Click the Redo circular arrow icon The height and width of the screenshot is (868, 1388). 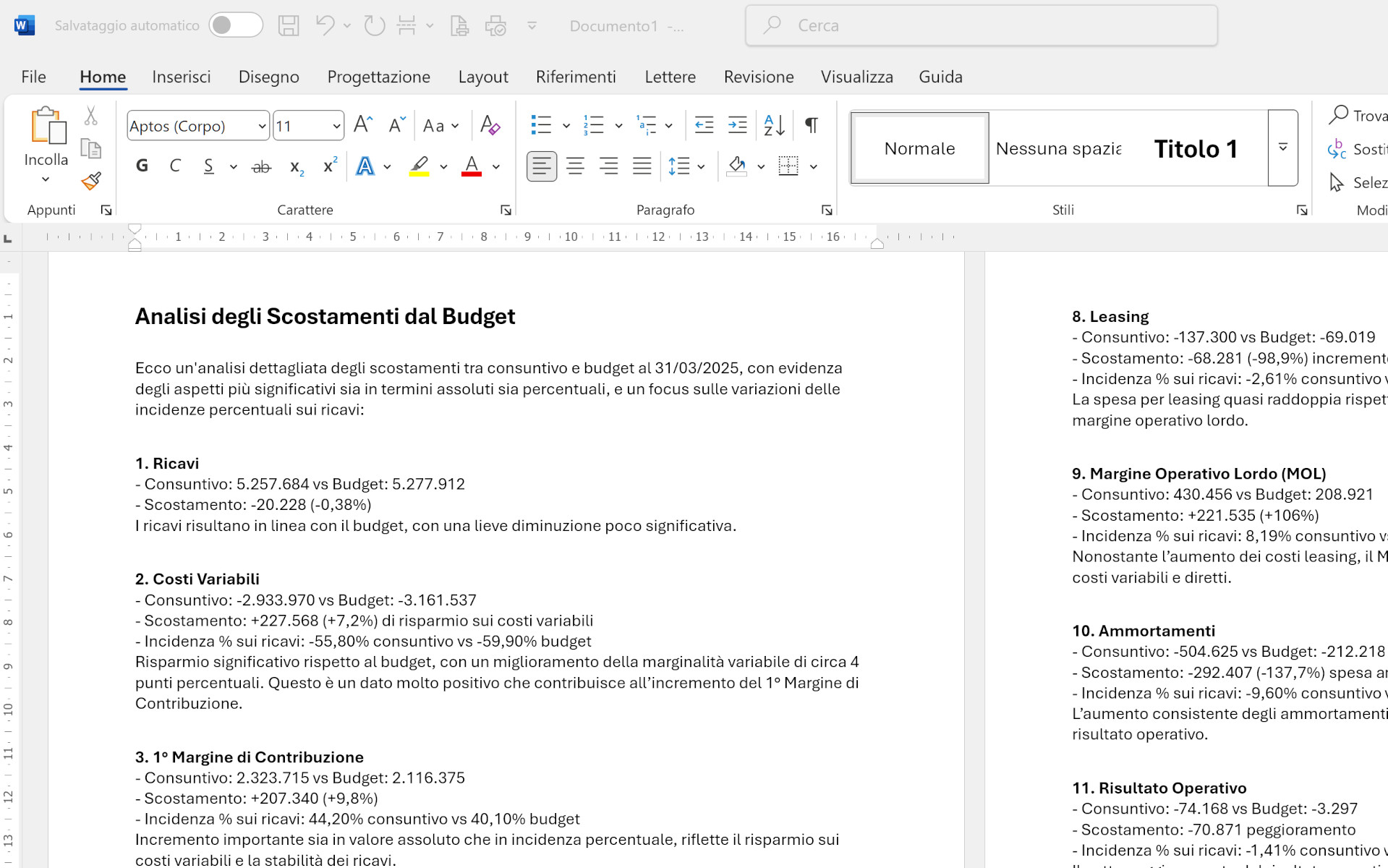[374, 25]
